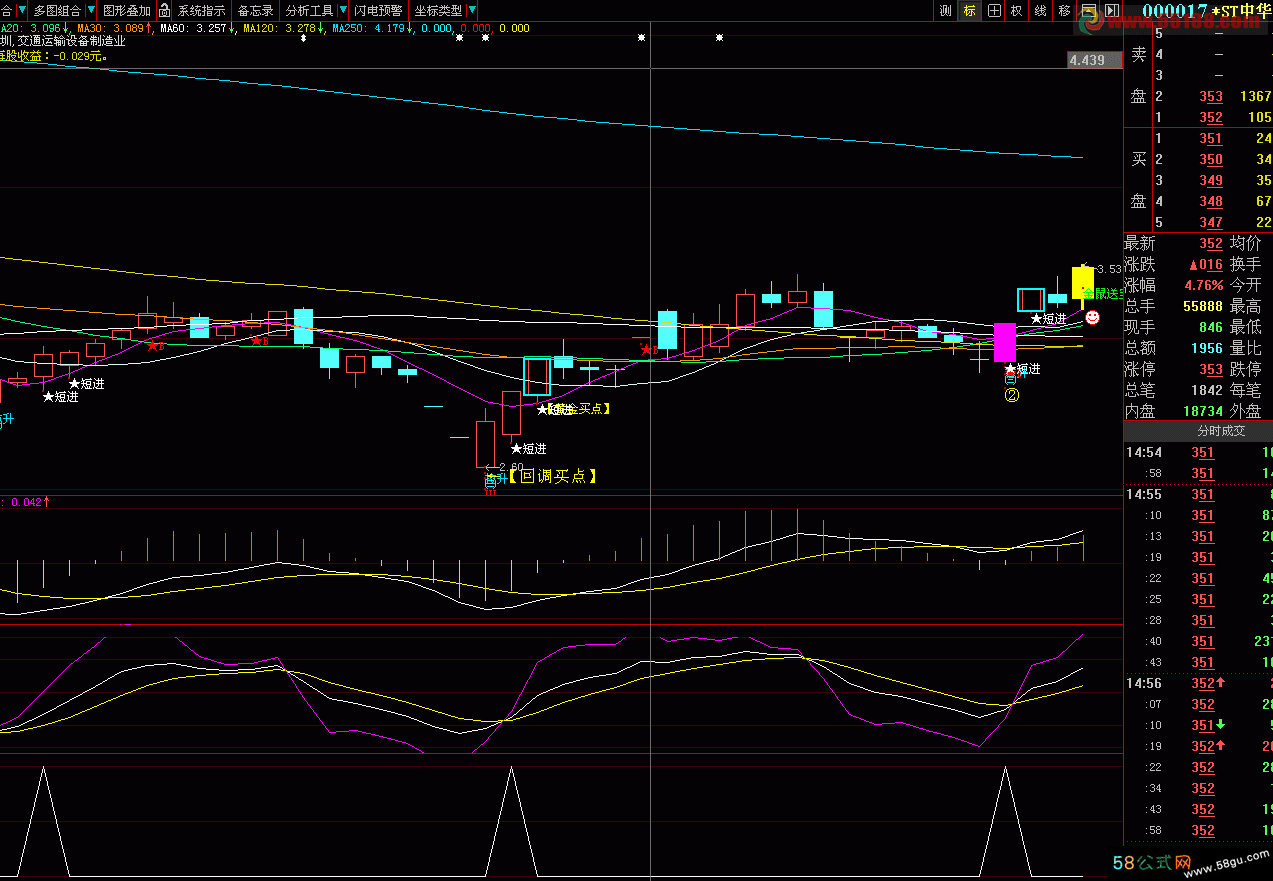This screenshot has width=1273, height=881.
Task: Open the 备忘录 menu
Action: (x=255, y=10)
